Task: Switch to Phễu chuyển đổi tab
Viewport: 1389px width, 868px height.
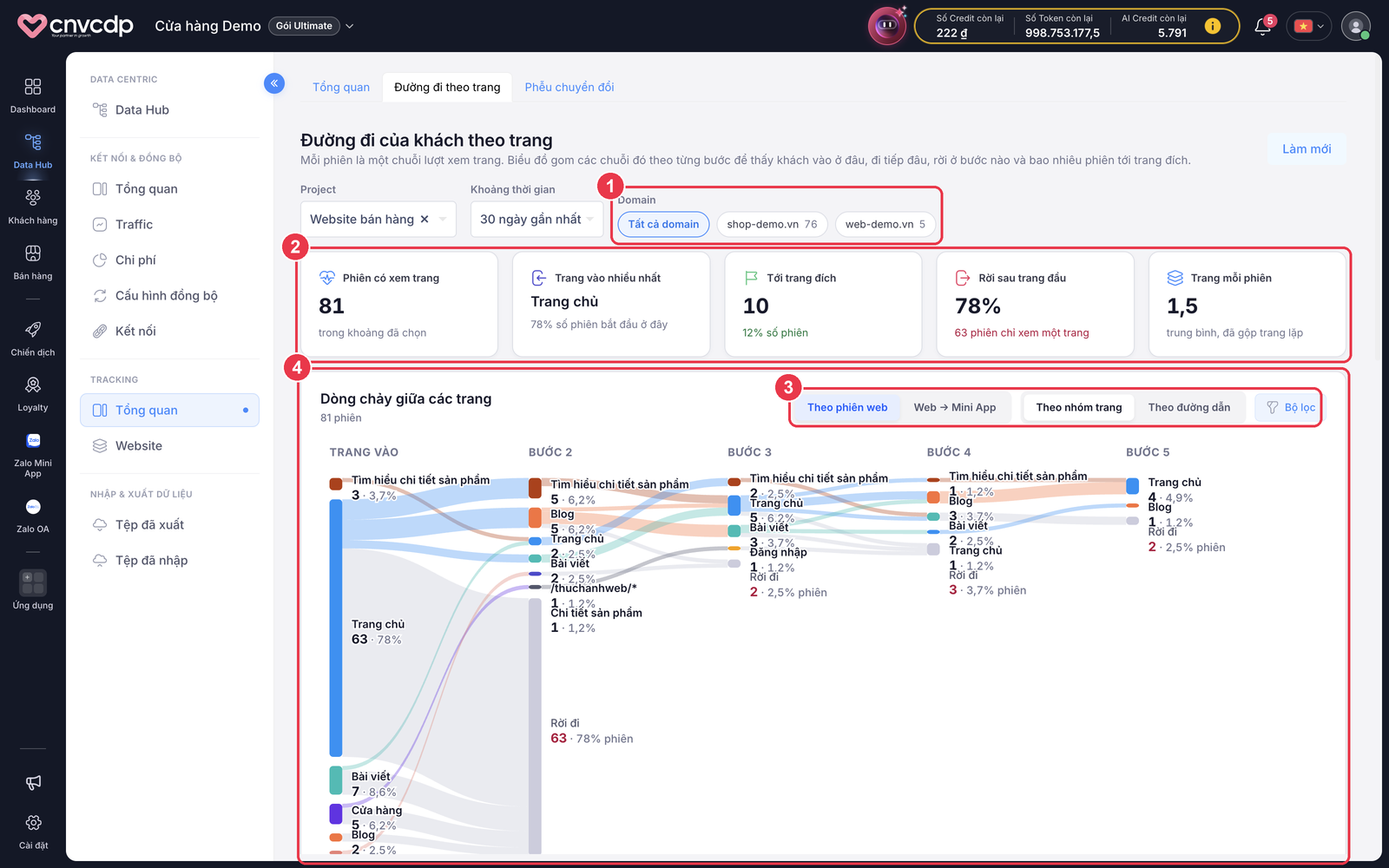Action: pos(569,87)
